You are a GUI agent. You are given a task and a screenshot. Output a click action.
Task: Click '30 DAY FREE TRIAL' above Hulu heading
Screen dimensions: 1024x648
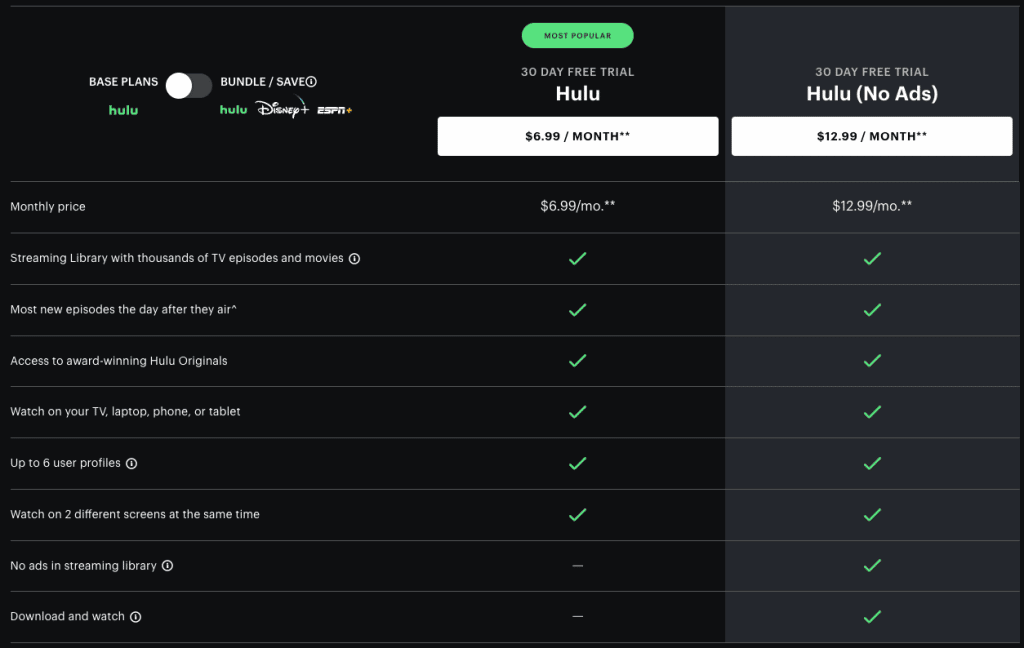tap(577, 72)
